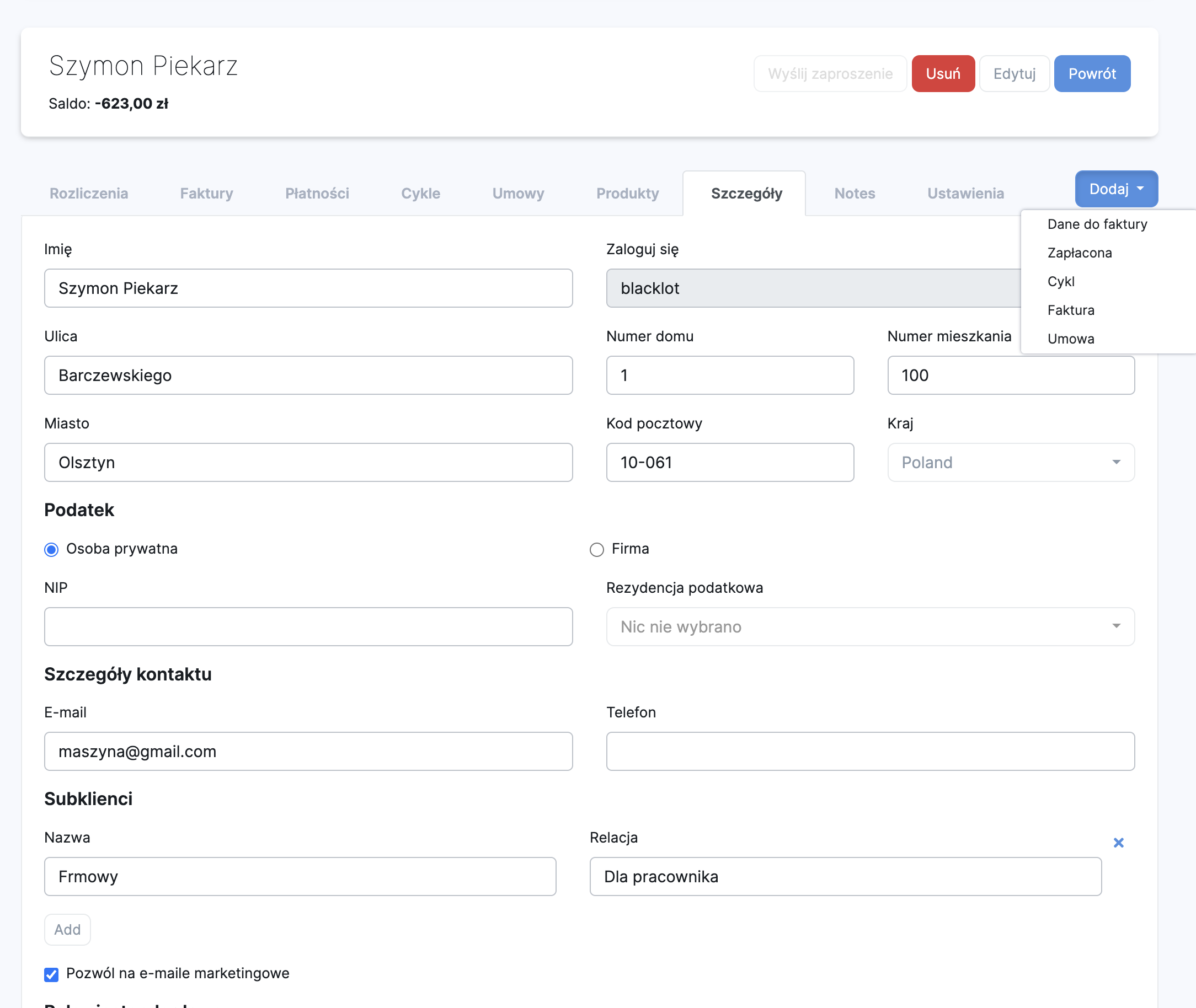Select Zapłacona from the Dodaj menu
This screenshot has height=1008, width=1196.
tap(1079, 253)
